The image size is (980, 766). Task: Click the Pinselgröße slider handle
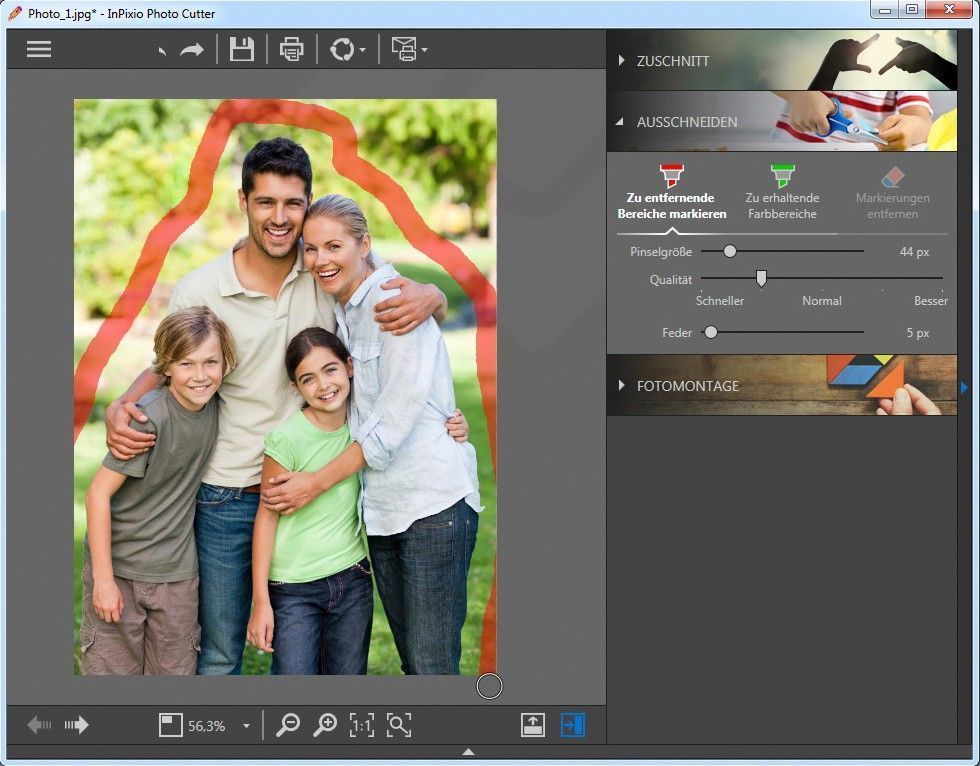[730, 251]
